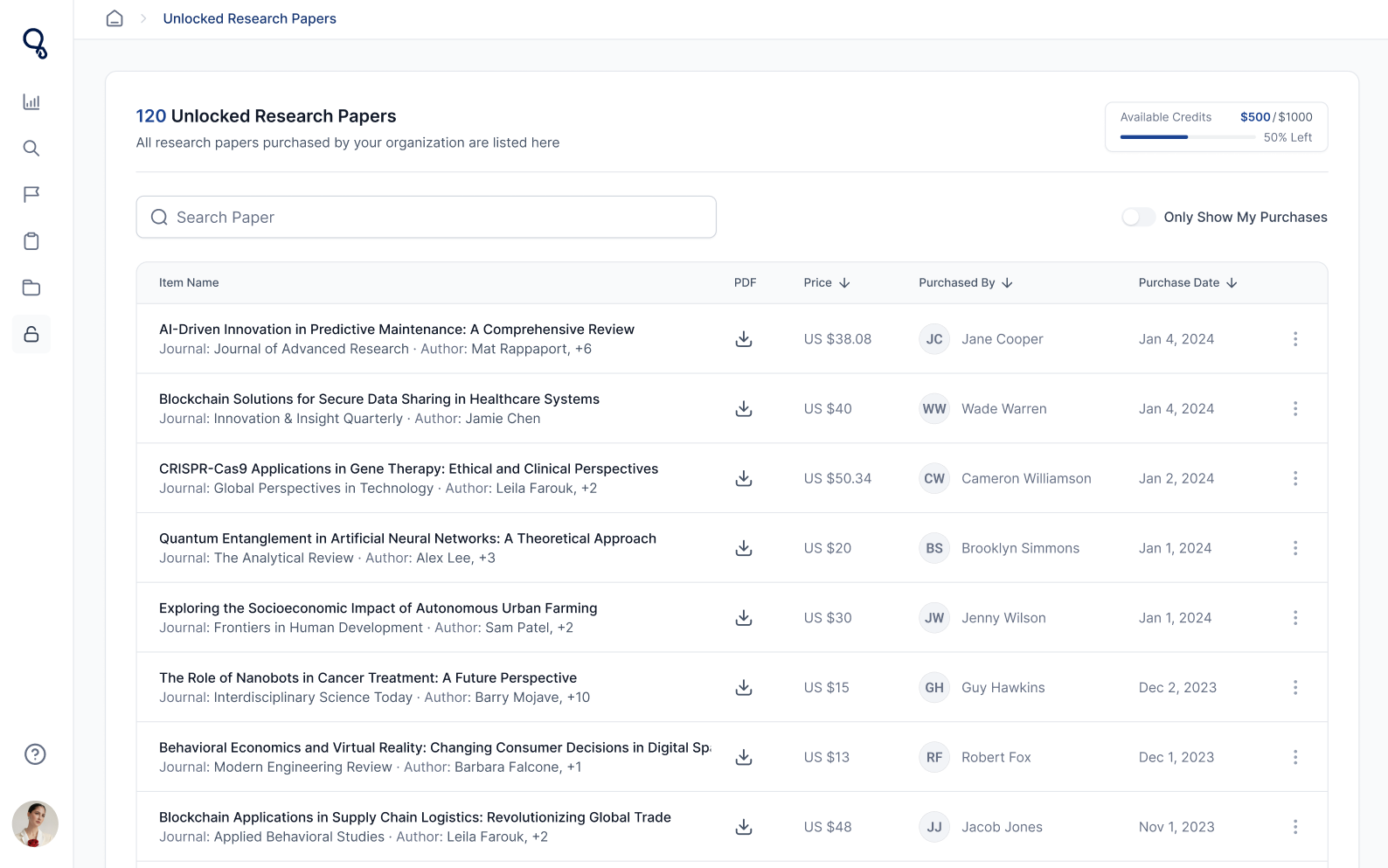Select the flag icon in the sidebar
The width and height of the screenshot is (1388, 868).
coord(31,195)
